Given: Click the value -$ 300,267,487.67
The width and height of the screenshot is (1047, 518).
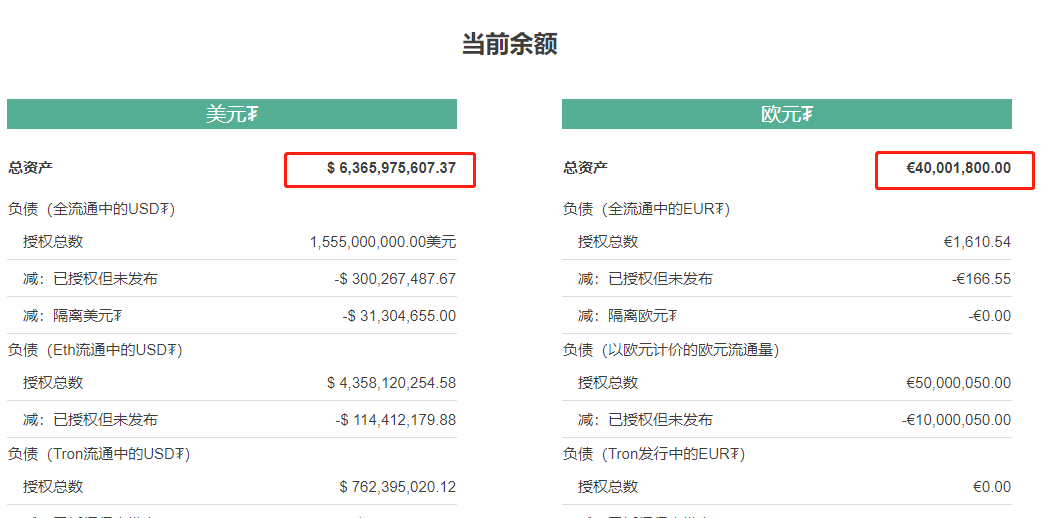Looking at the screenshot, I should (395, 279).
